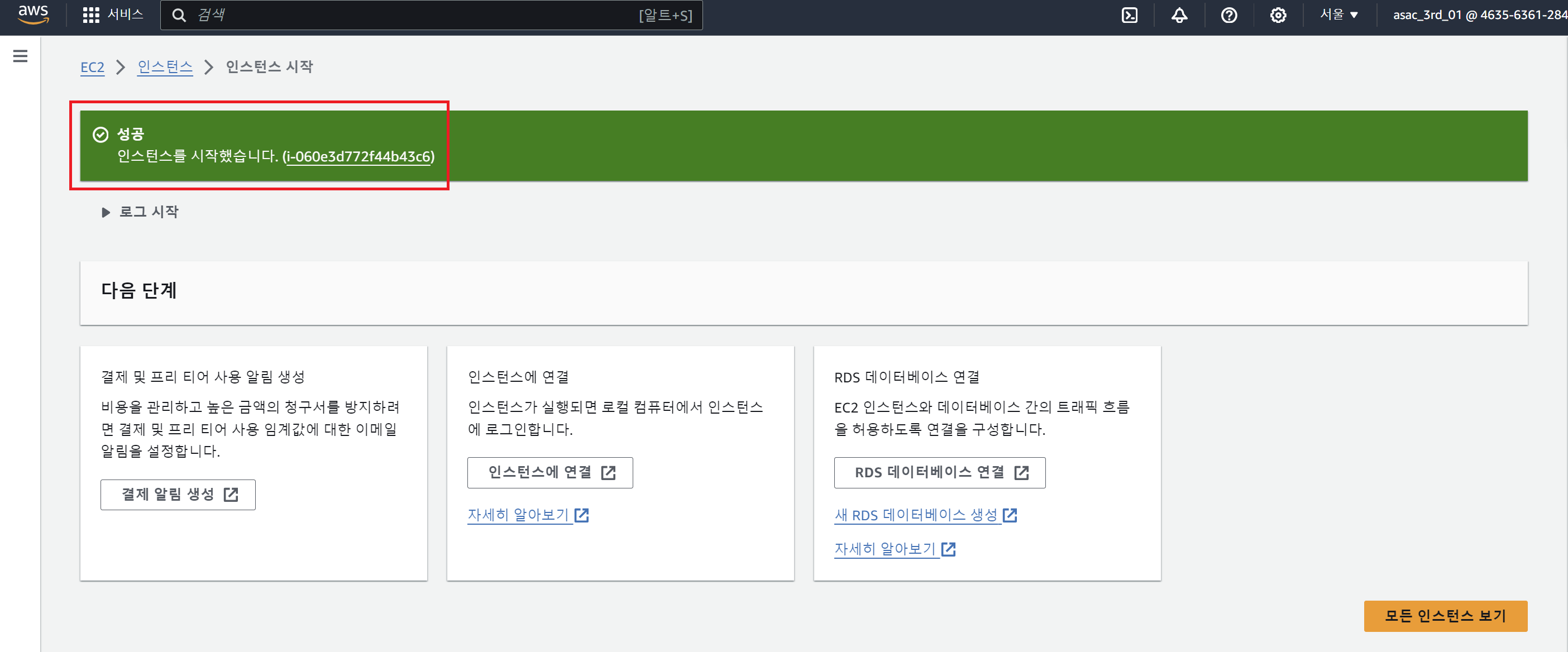1568x652 pixels.
Task: Open the help question mark icon
Action: (x=1228, y=15)
